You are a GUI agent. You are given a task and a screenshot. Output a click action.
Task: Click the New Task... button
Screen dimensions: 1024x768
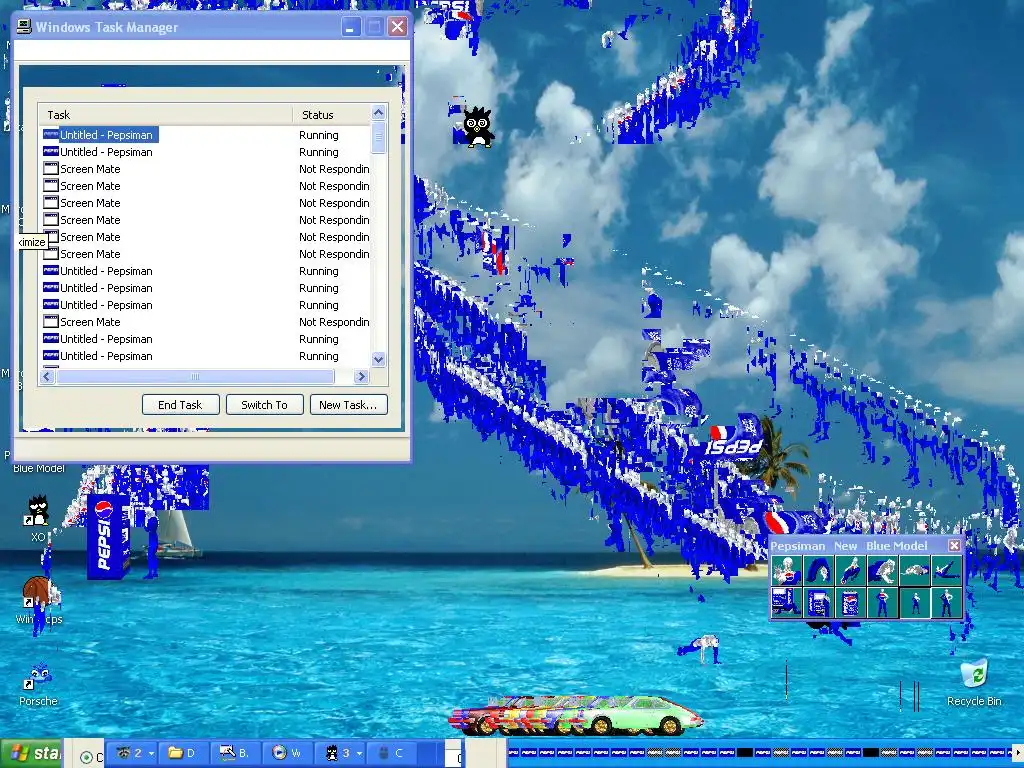tap(348, 405)
